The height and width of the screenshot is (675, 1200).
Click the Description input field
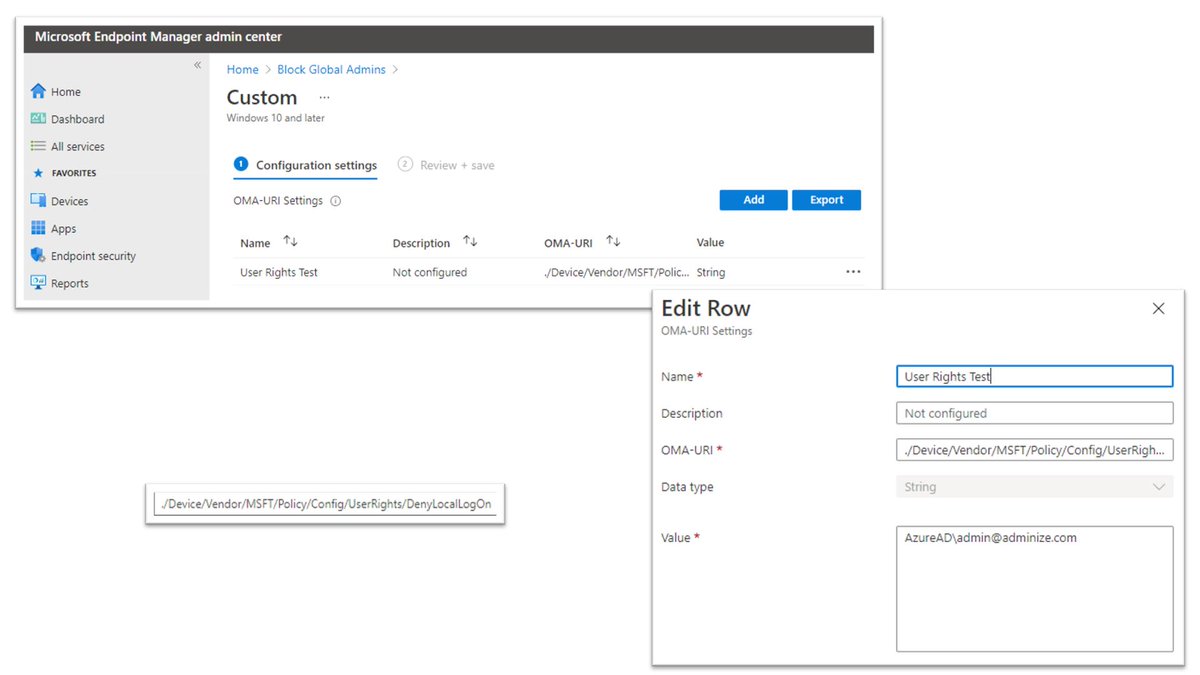pyautogui.click(x=1034, y=413)
